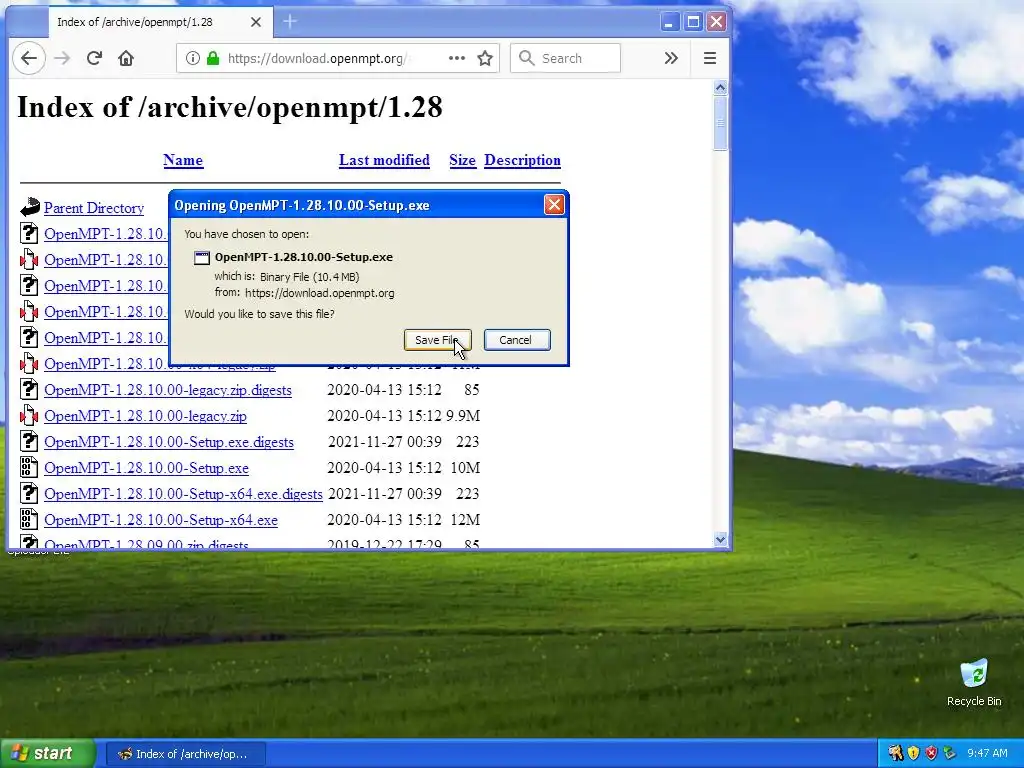Click the vertical scrollbar thumb
This screenshot has width=1024, height=768.
pos(720,123)
